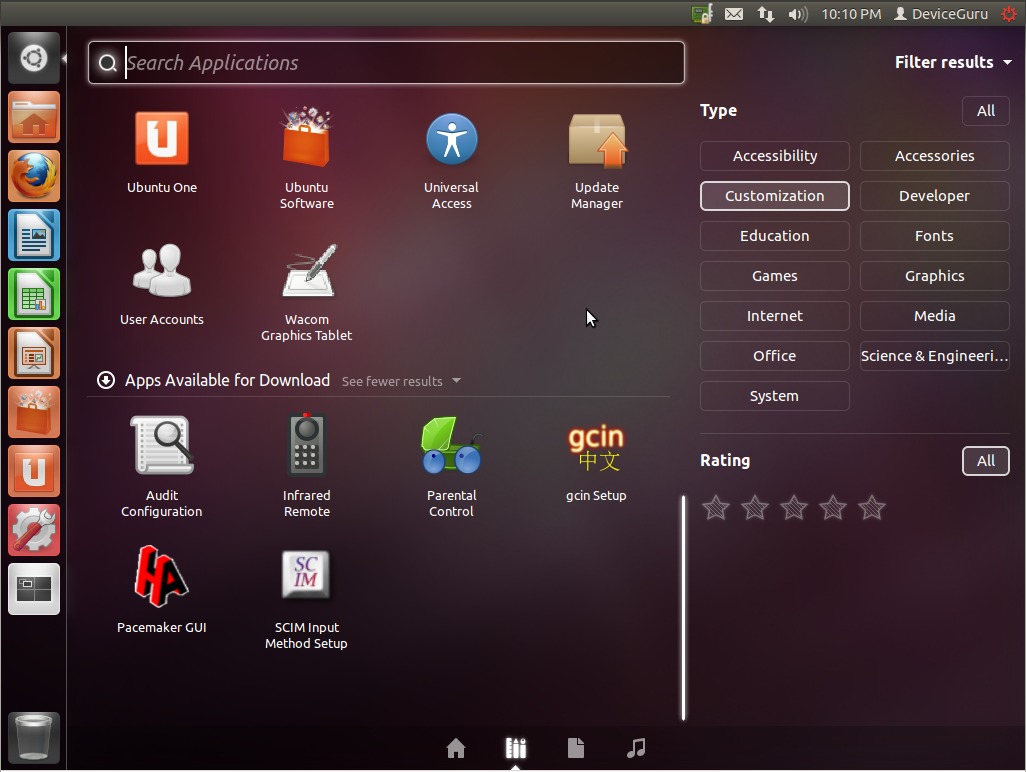Image resolution: width=1026 pixels, height=772 pixels.
Task: Set rating filter to three stars
Action: click(794, 508)
